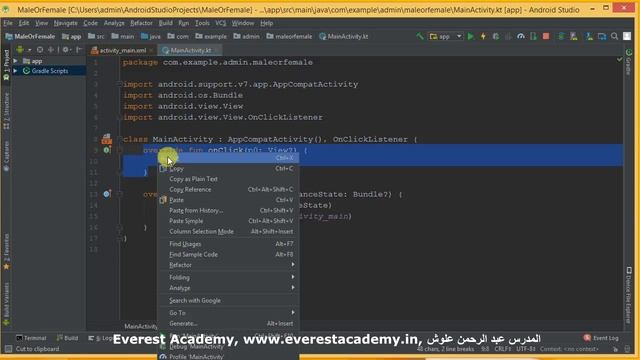Viewport: 640px width, 360px height.
Task: Choose Paste from History
Action: (228, 211)
